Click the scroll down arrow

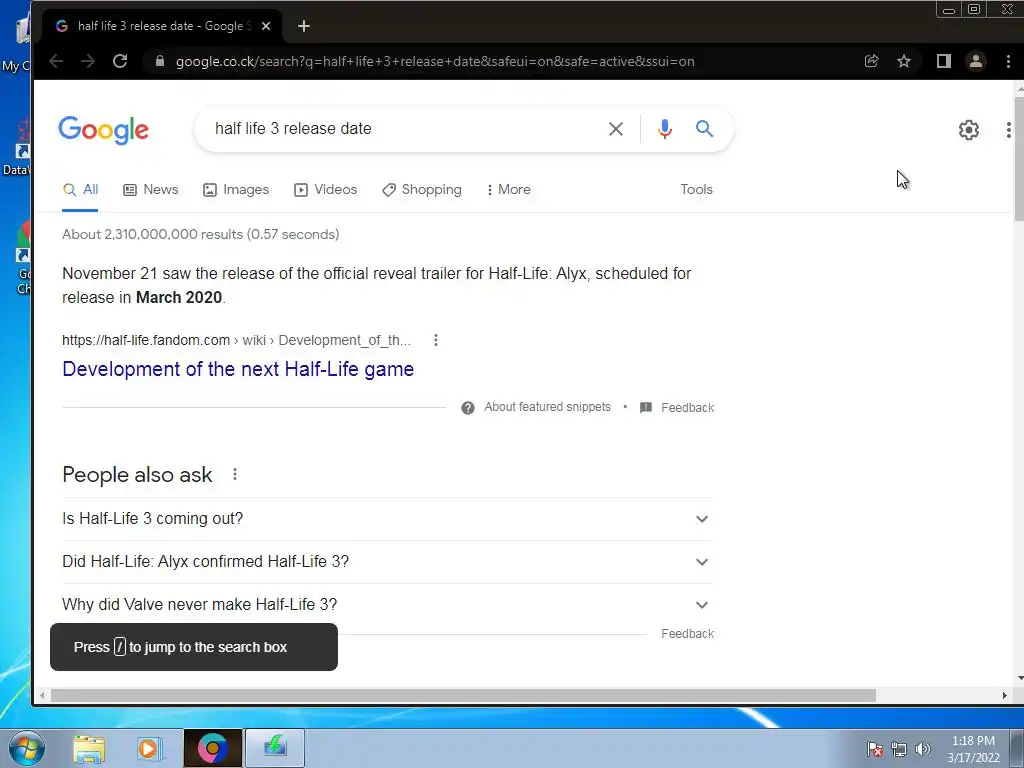(x=1019, y=679)
